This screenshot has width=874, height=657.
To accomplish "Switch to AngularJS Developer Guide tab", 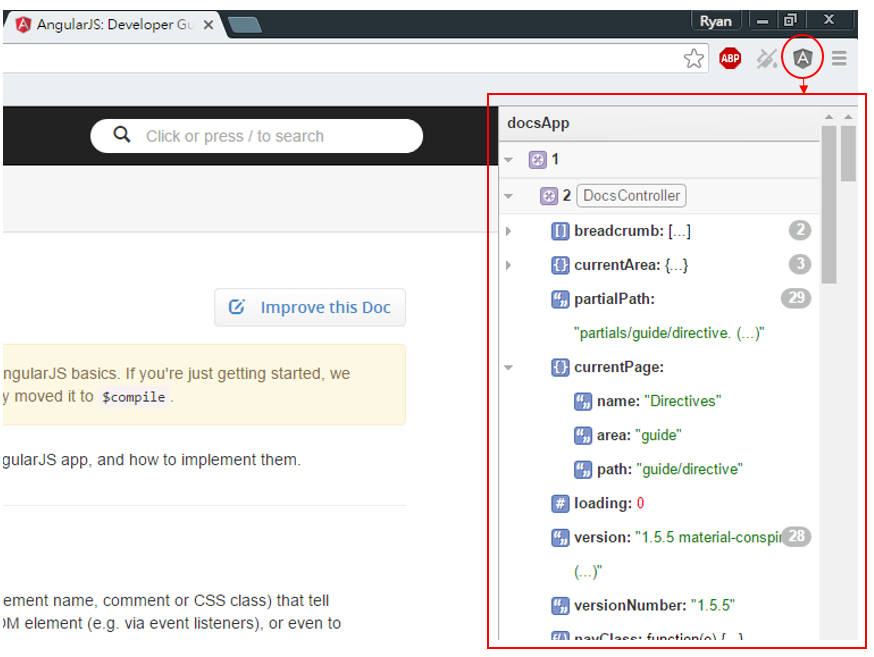I will tap(114, 25).
